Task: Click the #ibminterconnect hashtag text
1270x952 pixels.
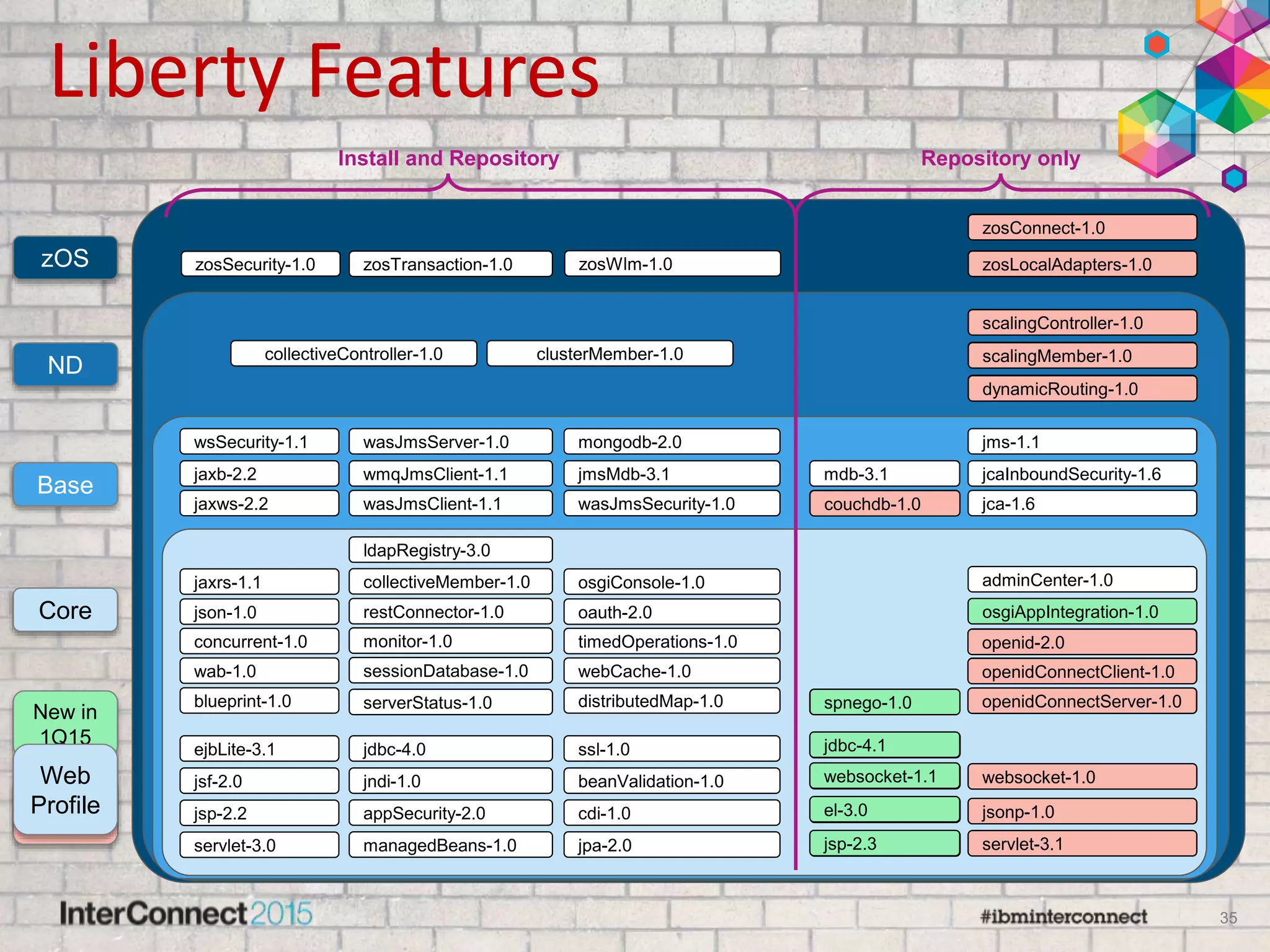Action: 1063,916
